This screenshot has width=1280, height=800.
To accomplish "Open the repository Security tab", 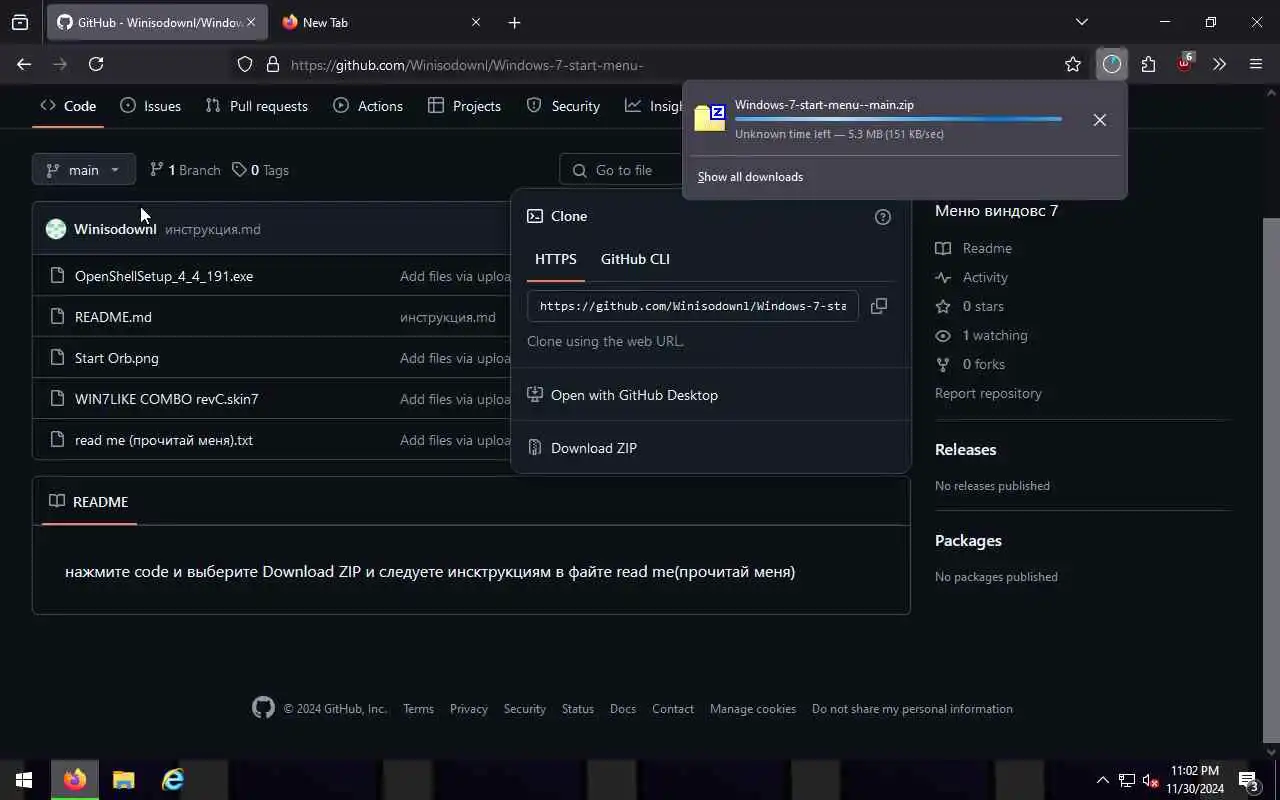I will (563, 106).
